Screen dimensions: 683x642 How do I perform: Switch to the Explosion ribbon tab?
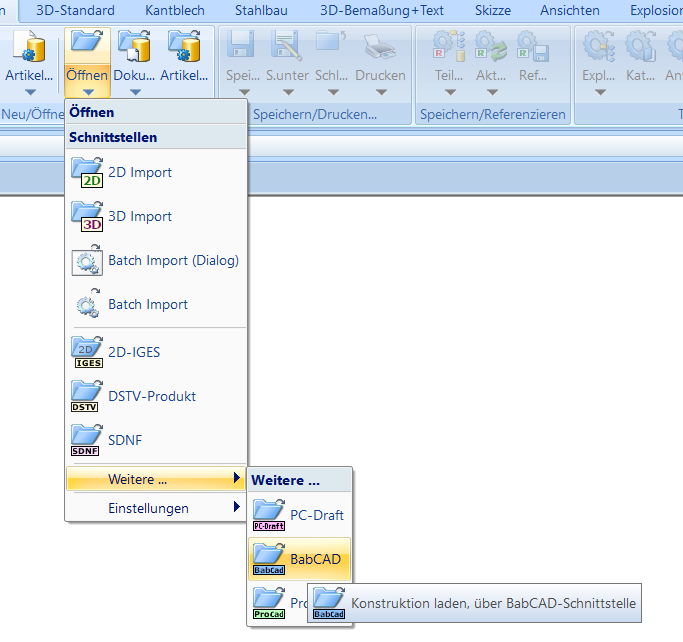point(656,10)
